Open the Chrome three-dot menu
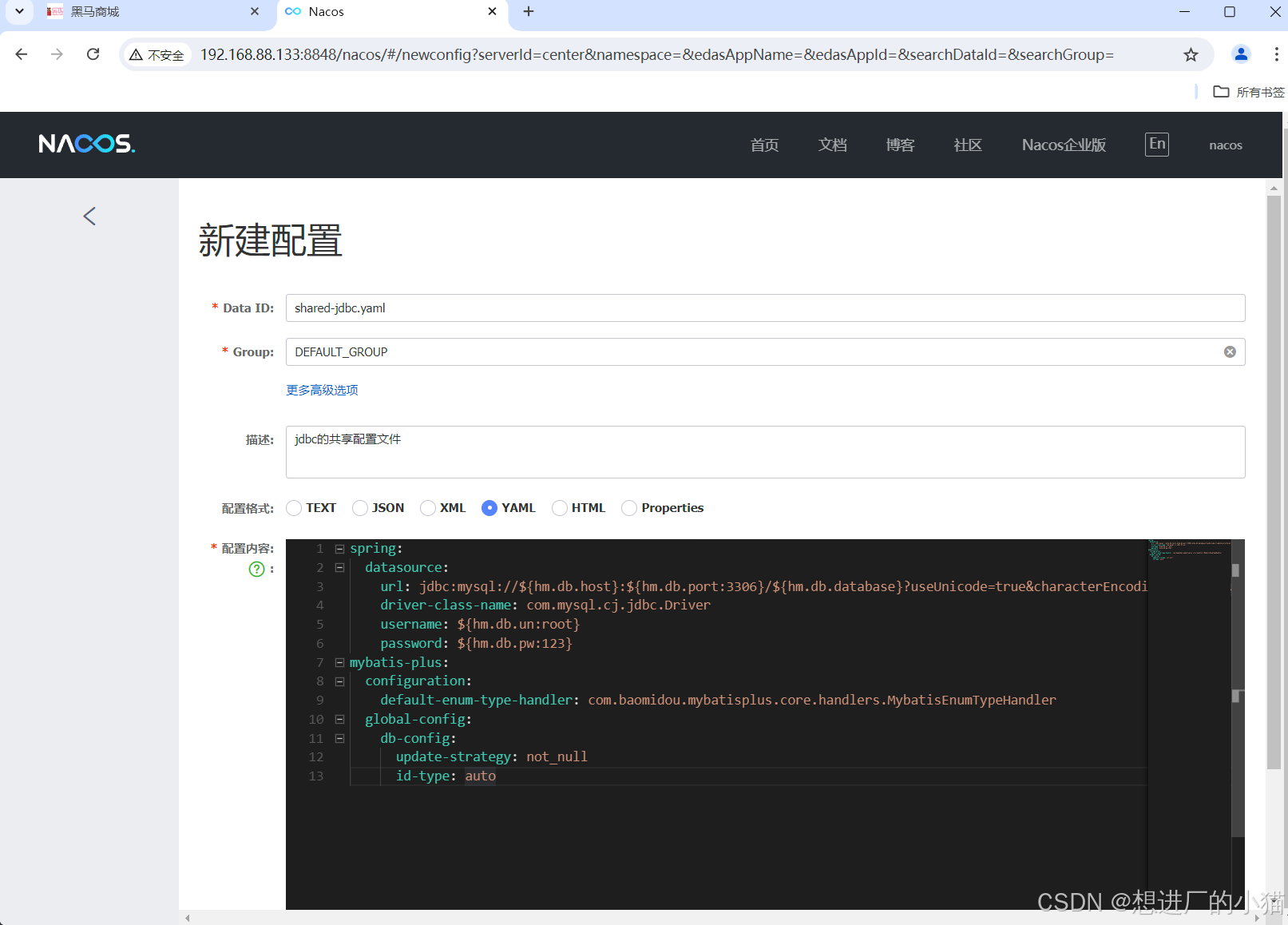 (1276, 54)
